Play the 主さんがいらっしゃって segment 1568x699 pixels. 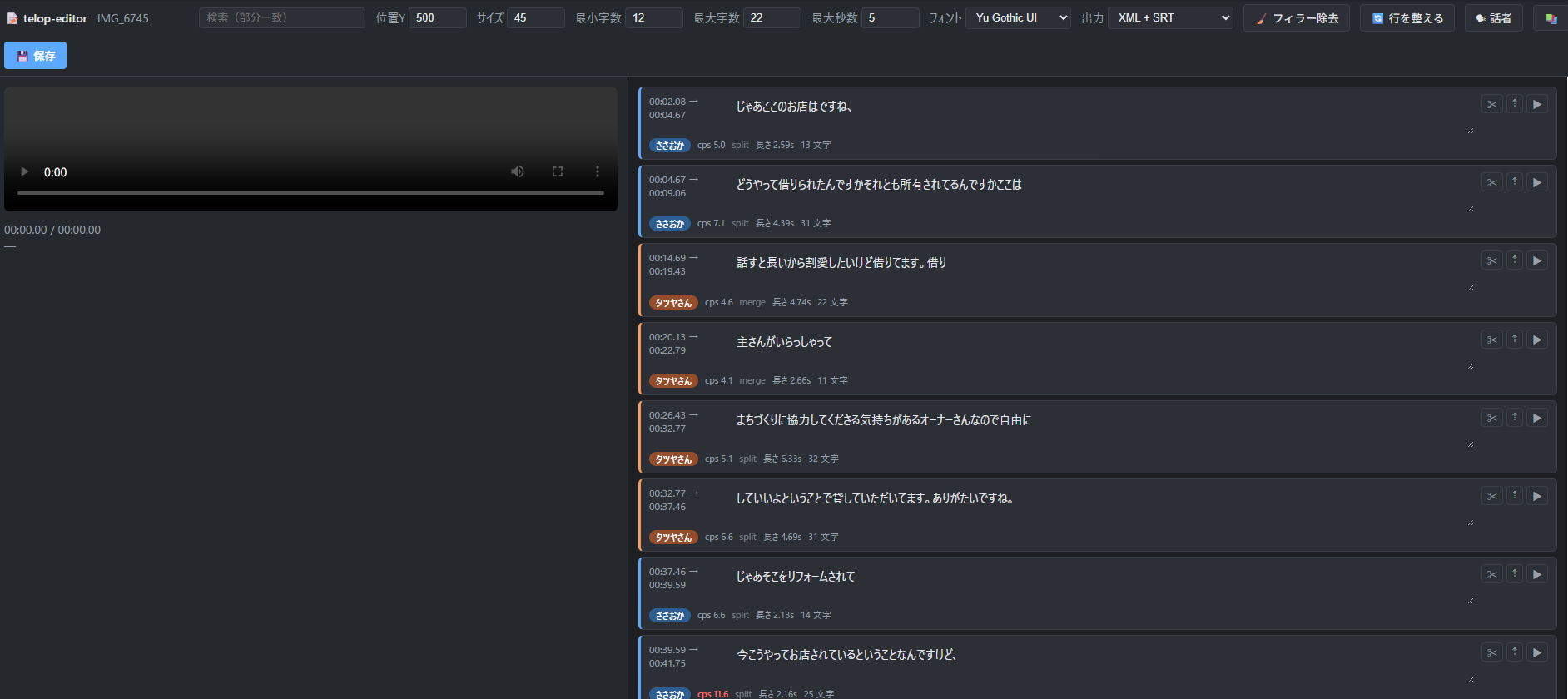[1537, 340]
